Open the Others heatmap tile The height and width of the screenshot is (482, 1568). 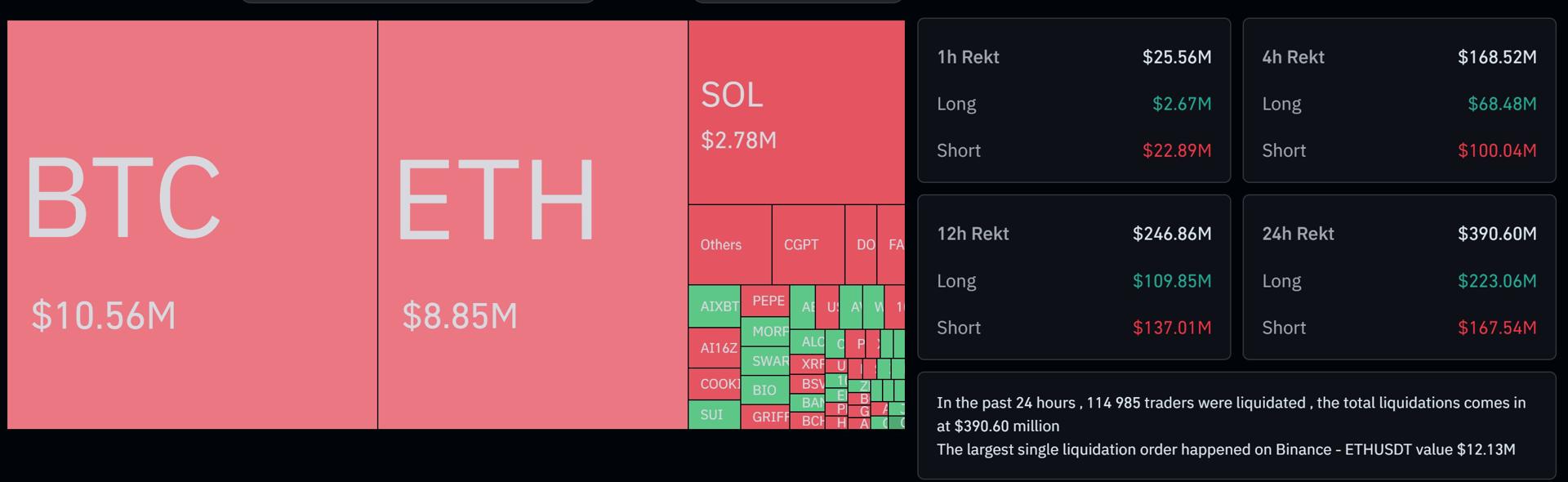point(729,244)
